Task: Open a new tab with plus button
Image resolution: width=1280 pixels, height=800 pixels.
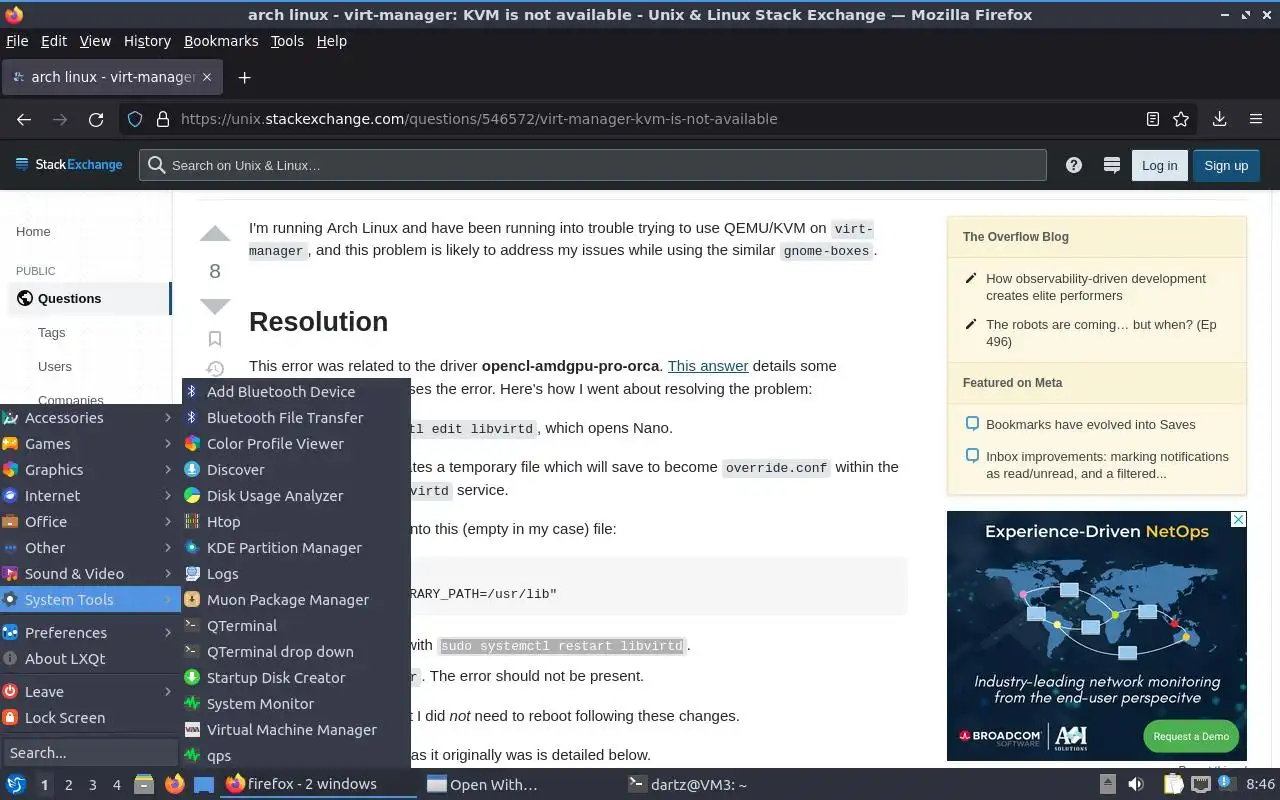Action: pos(244,77)
